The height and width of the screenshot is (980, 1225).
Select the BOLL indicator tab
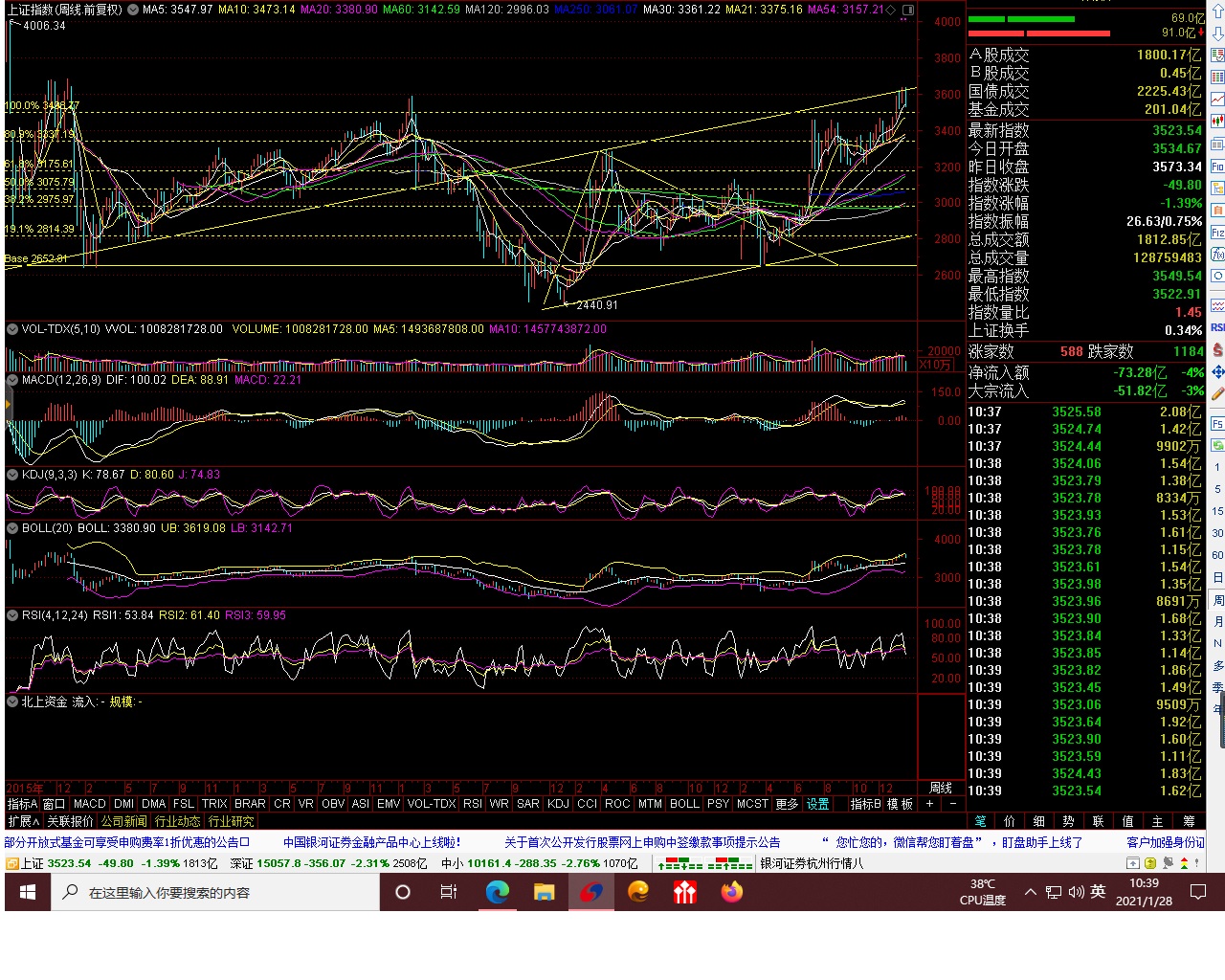tap(684, 804)
